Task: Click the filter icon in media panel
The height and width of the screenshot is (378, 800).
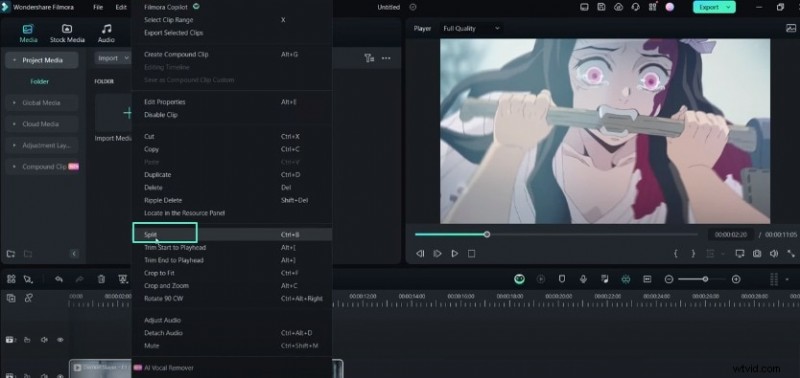Action: pos(369,58)
